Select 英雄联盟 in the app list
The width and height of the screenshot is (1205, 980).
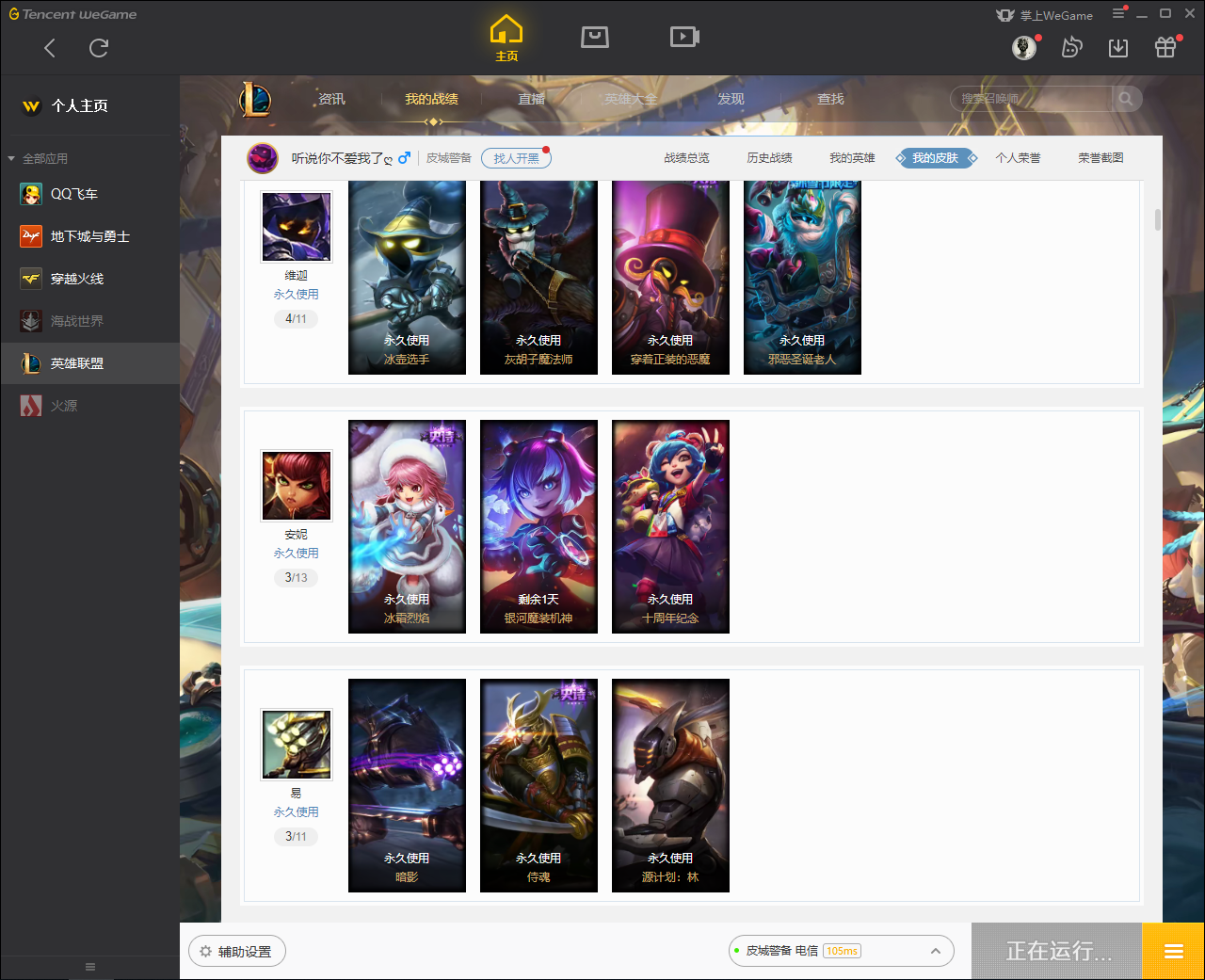[x=89, y=363]
